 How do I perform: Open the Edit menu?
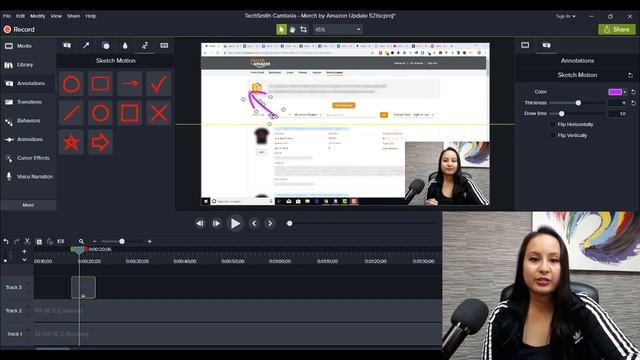click(x=20, y=16)
